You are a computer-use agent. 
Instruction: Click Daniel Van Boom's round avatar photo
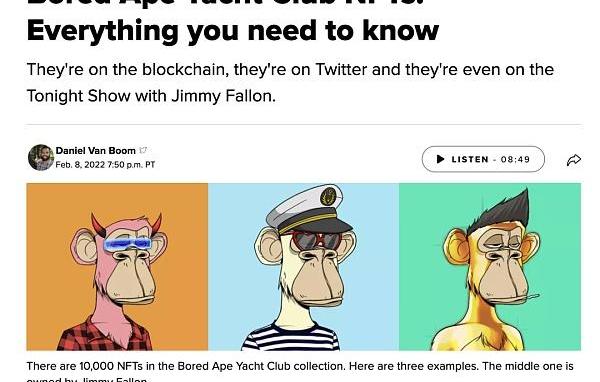coord(40,157)
